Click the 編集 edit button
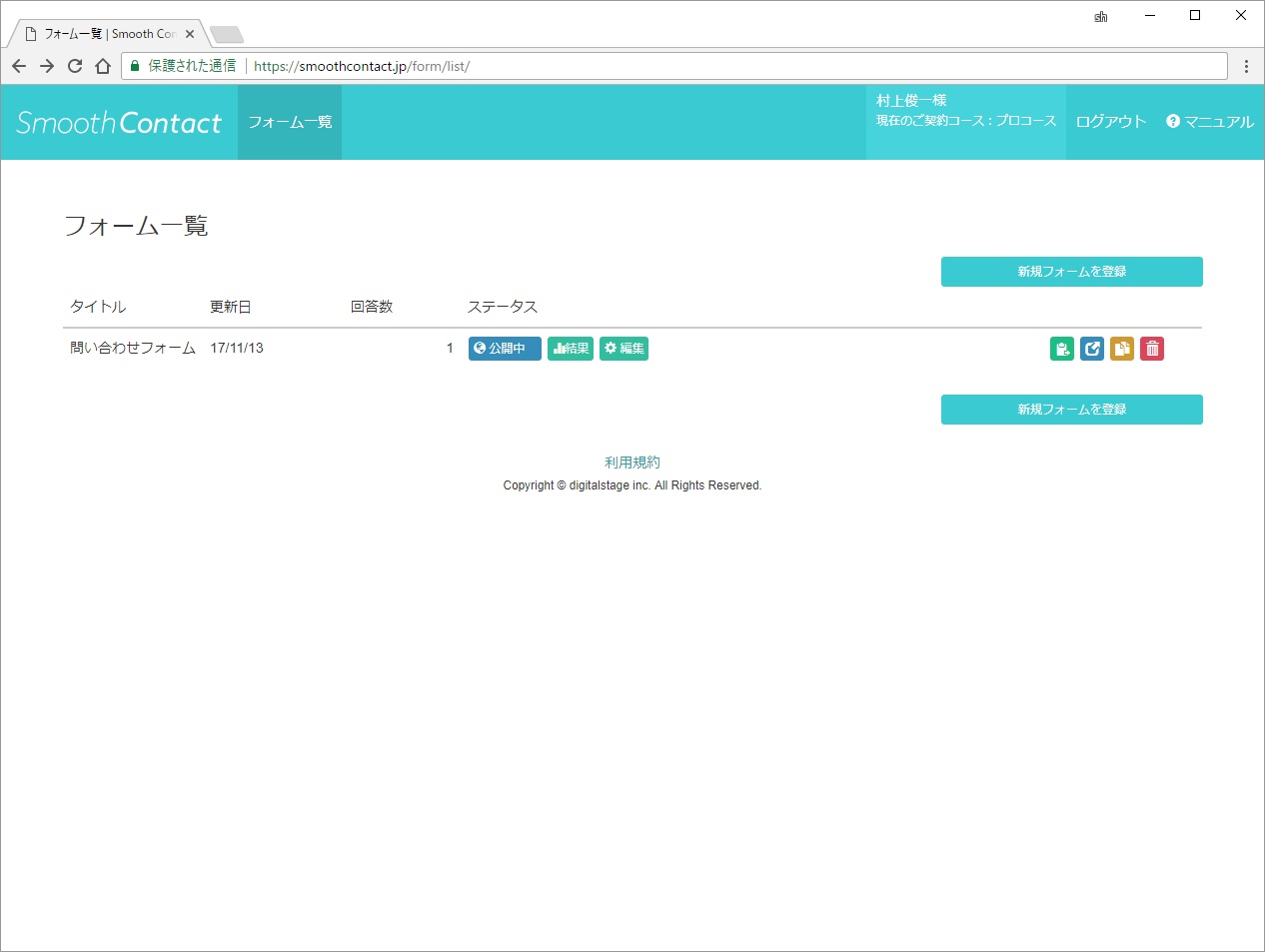This screenshot has height=952, width=1265. point(624,349)
